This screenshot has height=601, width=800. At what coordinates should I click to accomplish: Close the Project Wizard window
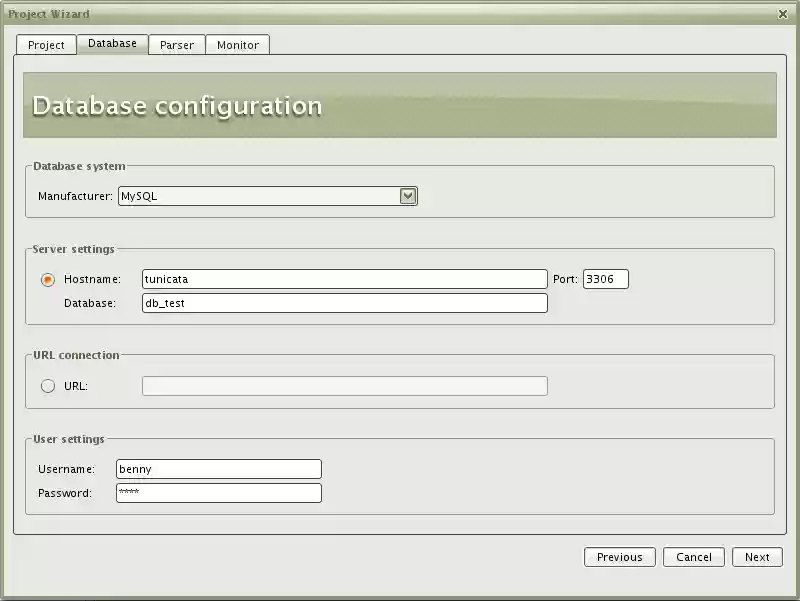pyautogui.click(x=783, y=13)
